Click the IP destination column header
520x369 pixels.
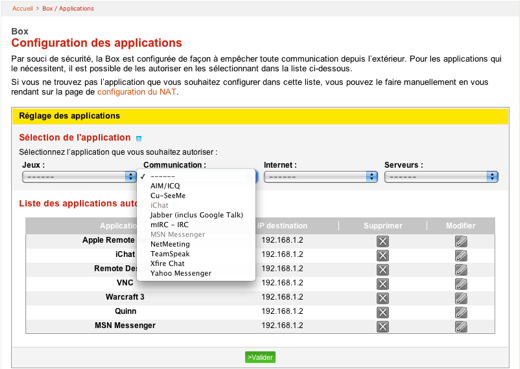(282, 226)
